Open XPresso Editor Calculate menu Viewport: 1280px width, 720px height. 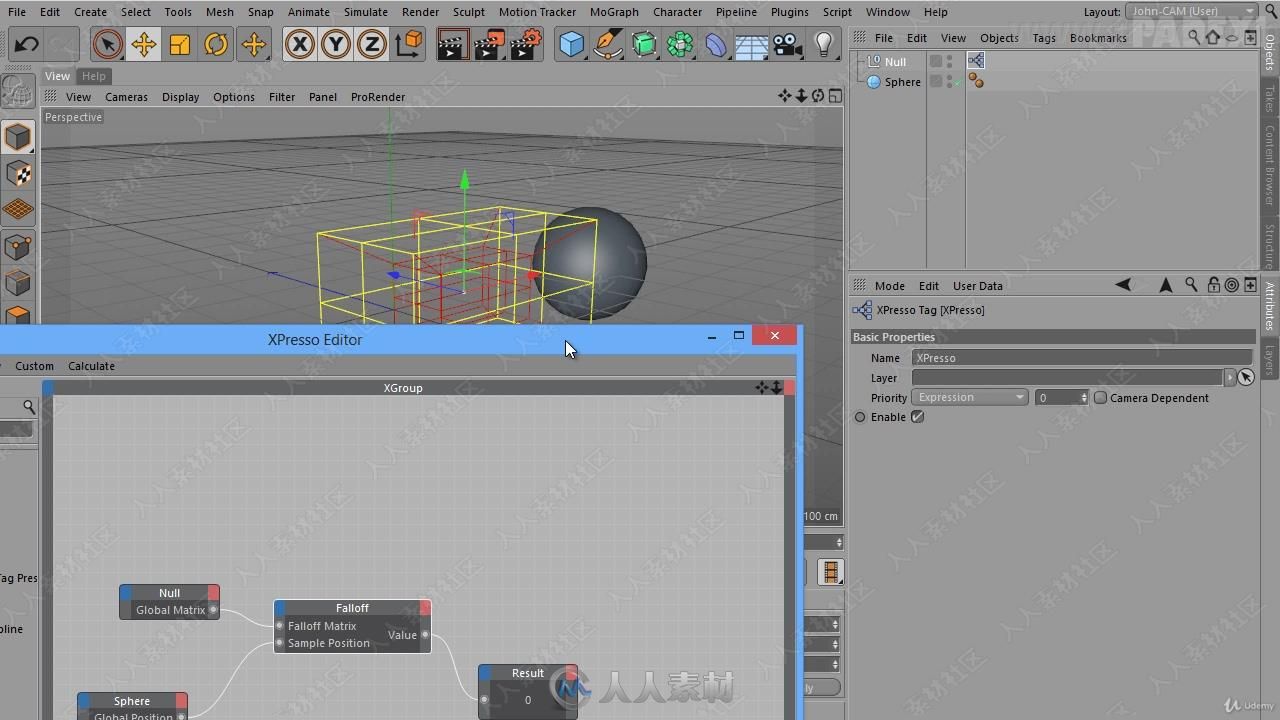pos(91,366)
